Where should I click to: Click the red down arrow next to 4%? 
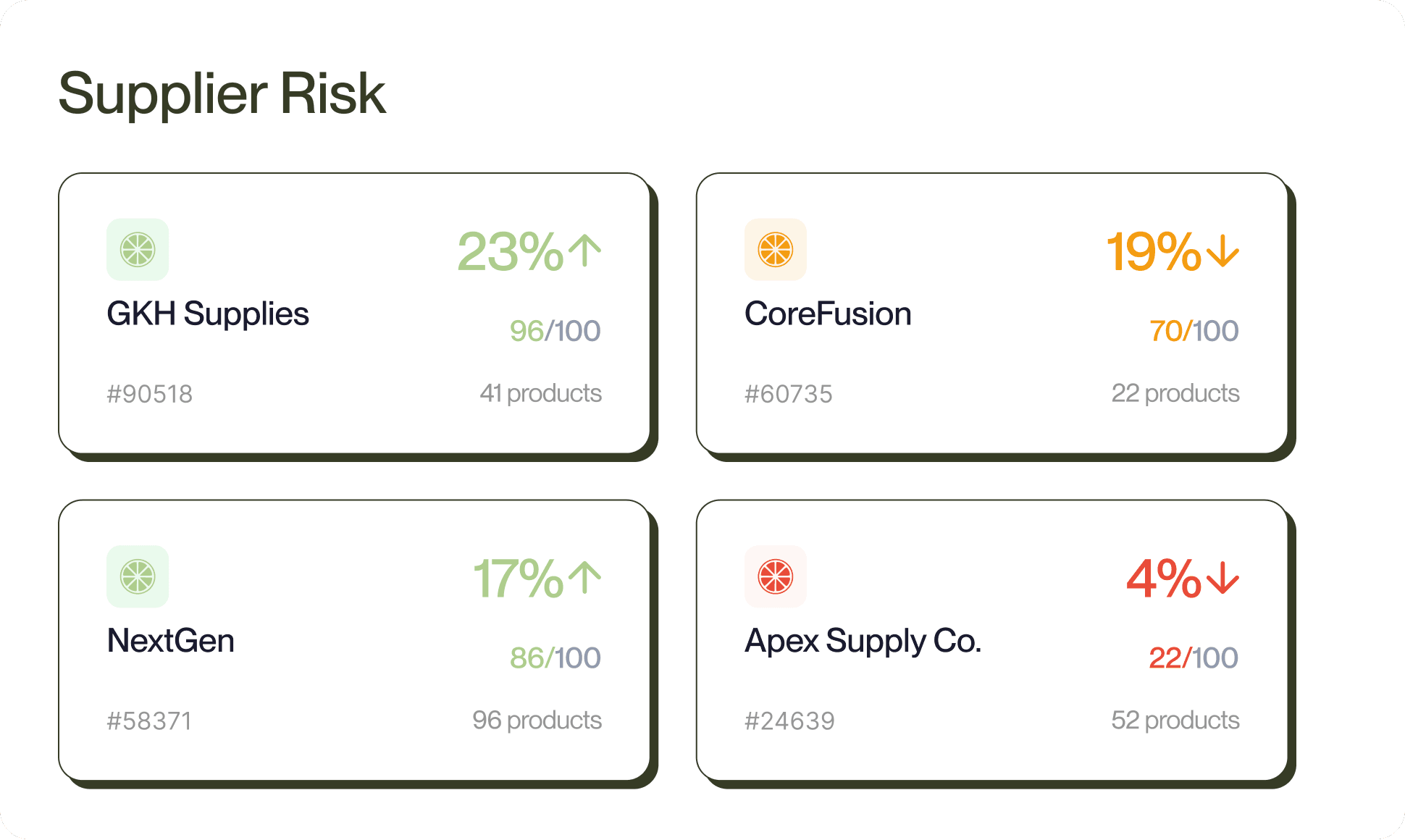1221,579
